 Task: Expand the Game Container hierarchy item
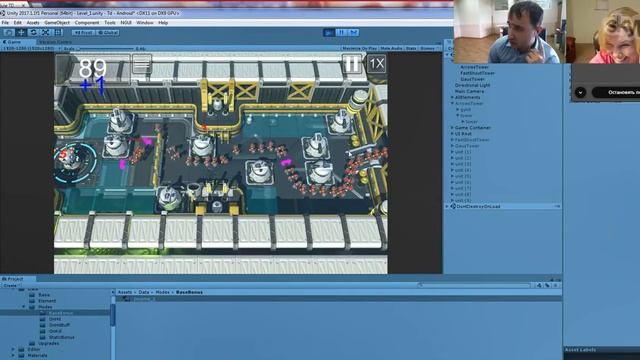tap(452, 128)
